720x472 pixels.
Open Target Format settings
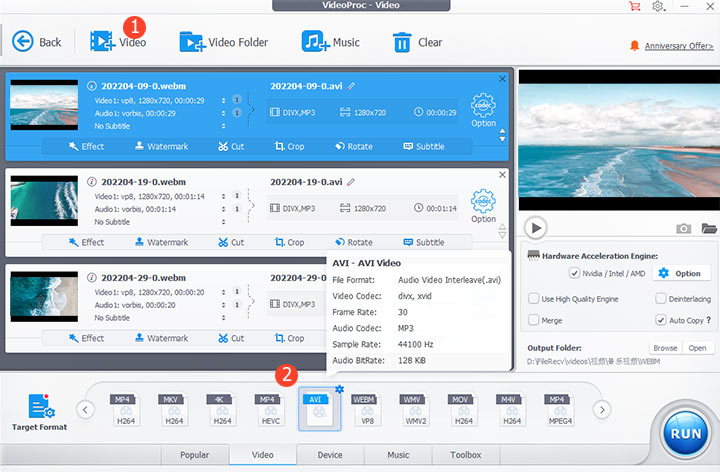(x=40, y=412)
